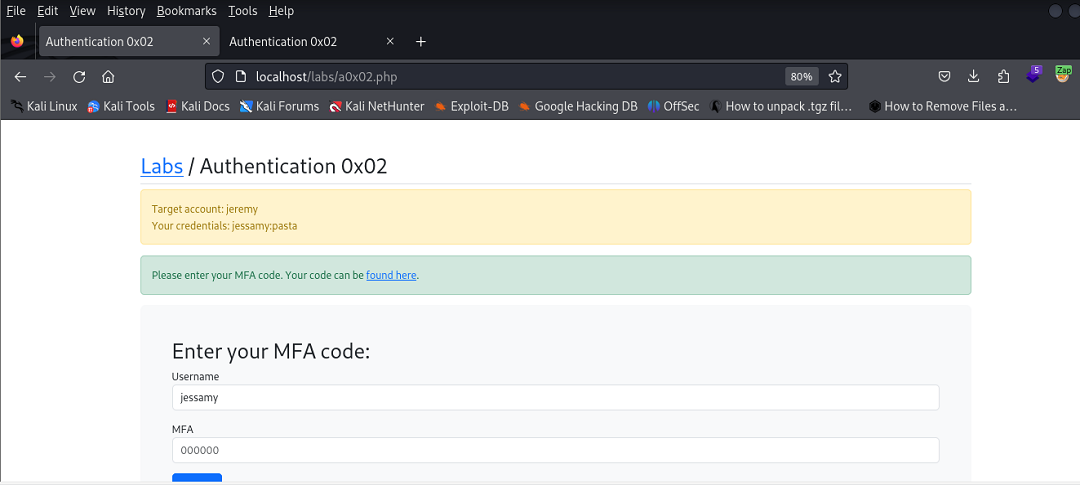Open the Pocket save icon

click(946, 76)
